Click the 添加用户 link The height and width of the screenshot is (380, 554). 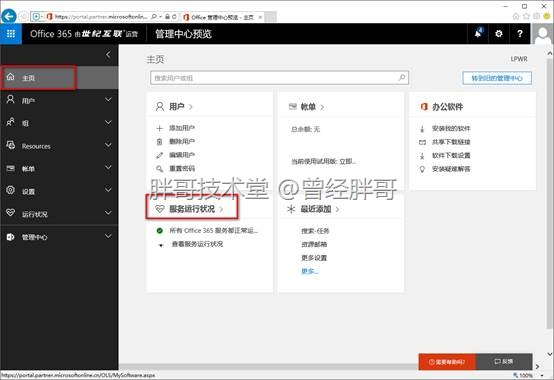pyautogui.click(x=182, y=128)
